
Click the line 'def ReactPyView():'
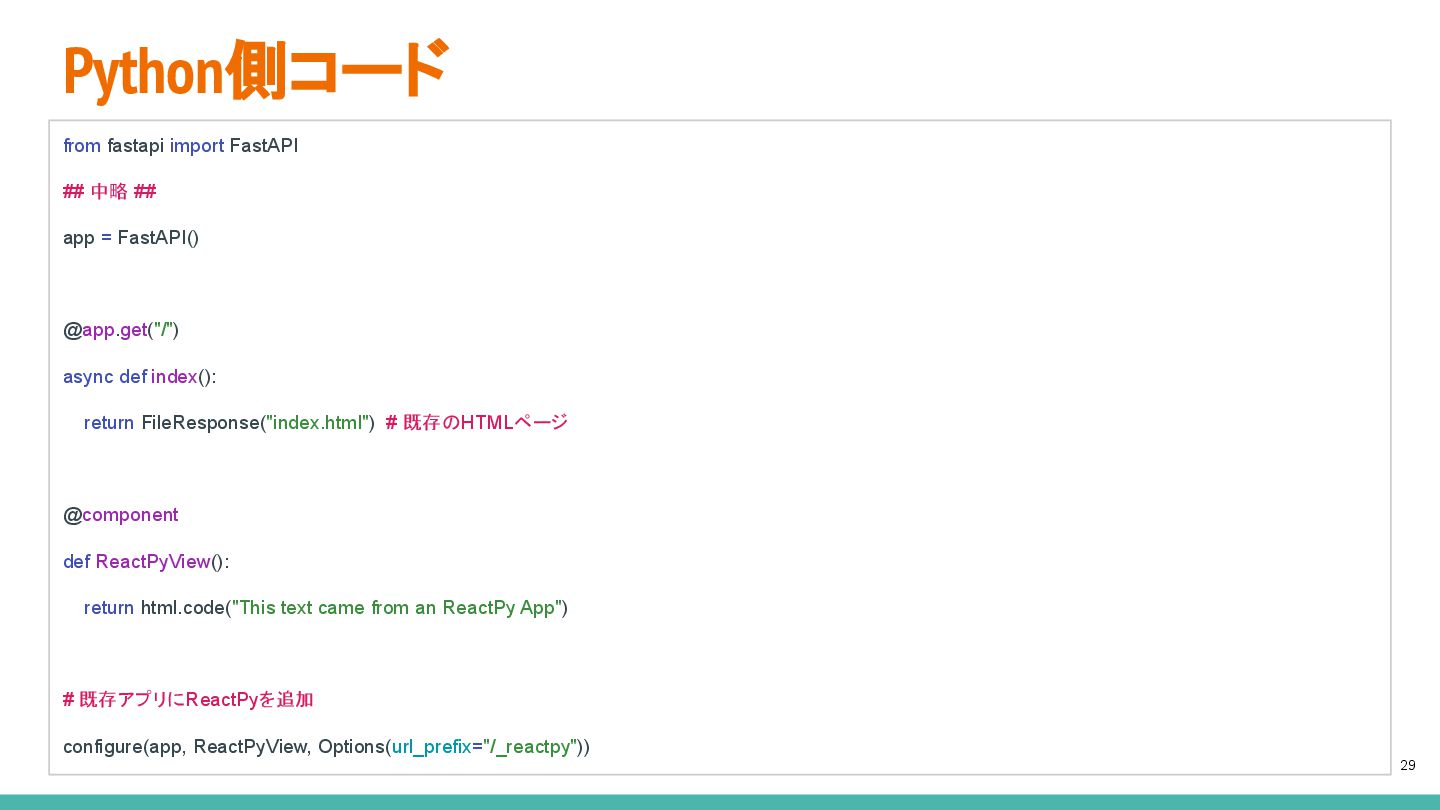coord(146,562)
